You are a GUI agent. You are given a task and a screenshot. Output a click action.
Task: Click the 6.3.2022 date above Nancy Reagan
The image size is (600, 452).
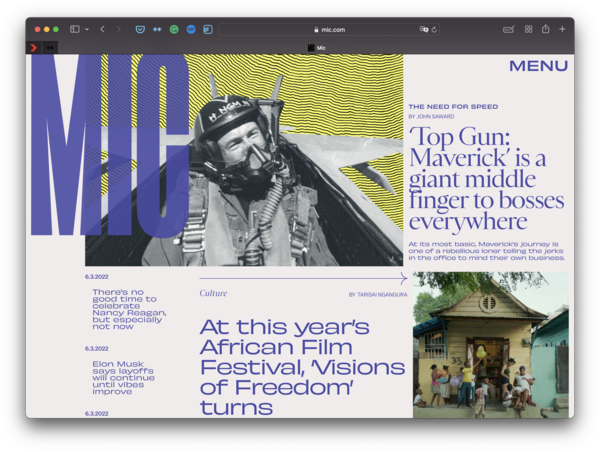[x=96, y=277]
